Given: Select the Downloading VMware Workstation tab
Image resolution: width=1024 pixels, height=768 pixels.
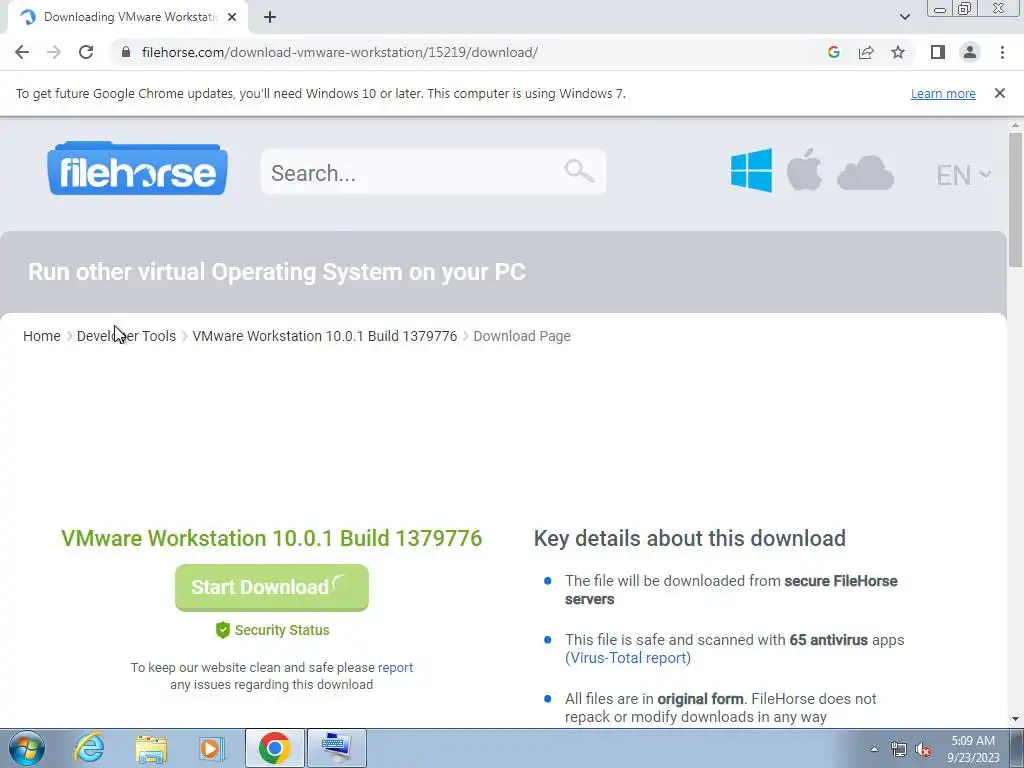Looking at the screenshot, I should (x=129, y=17).
